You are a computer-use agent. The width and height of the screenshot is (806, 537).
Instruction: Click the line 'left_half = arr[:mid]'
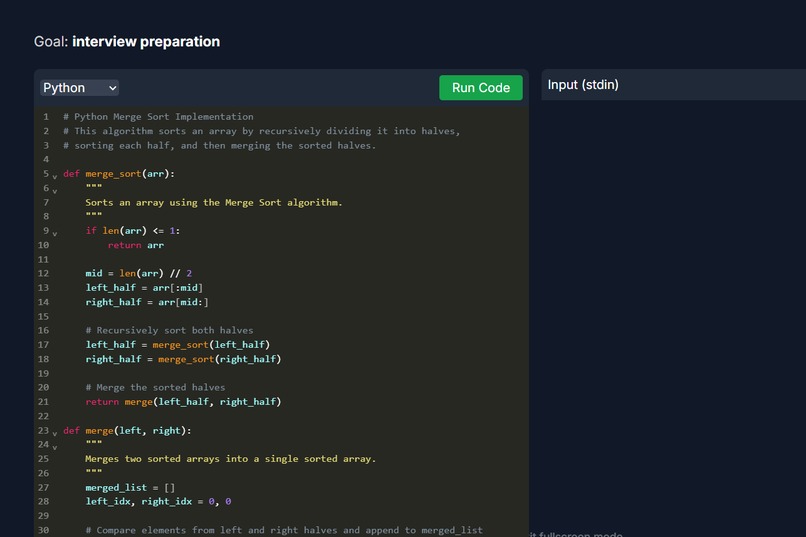(x=144, y=288)
